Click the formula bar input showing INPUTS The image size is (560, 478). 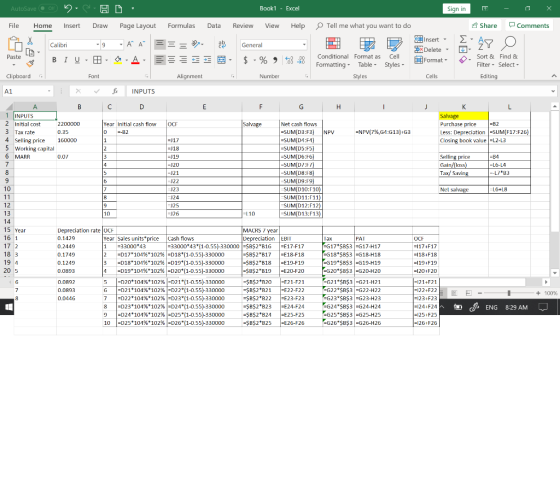coord(338,91)
